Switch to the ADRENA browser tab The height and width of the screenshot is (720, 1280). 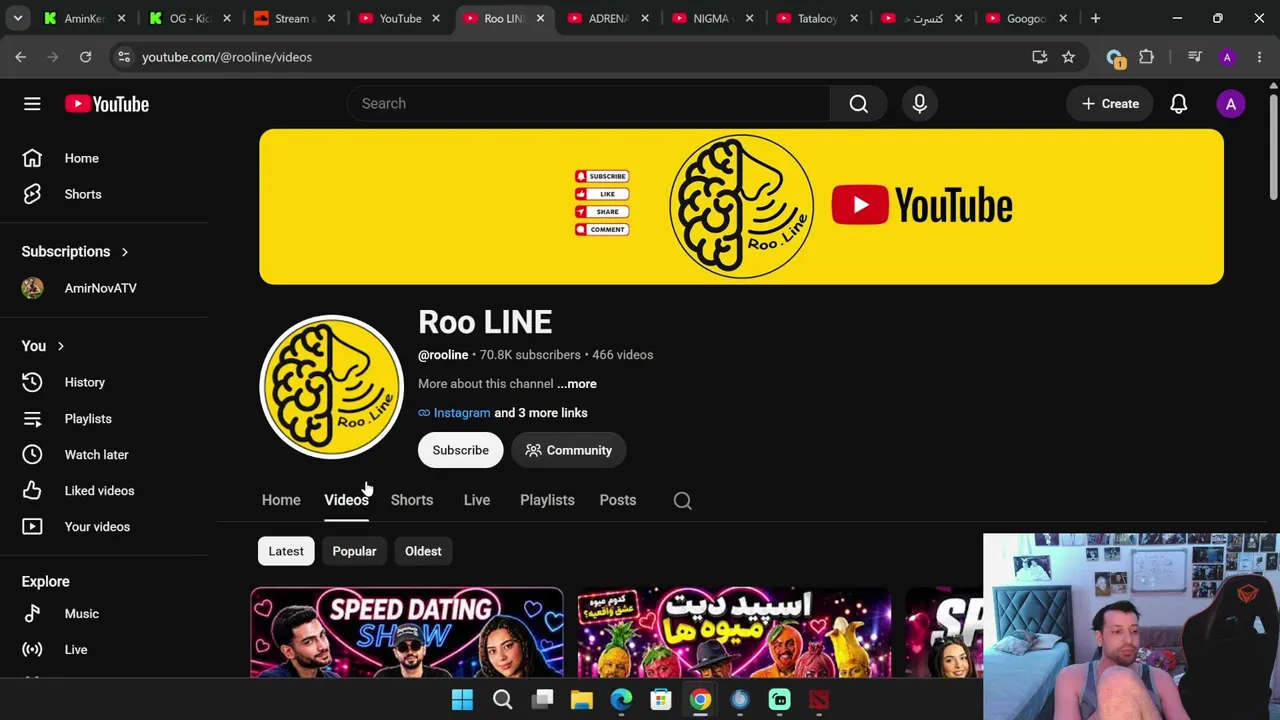608,18
